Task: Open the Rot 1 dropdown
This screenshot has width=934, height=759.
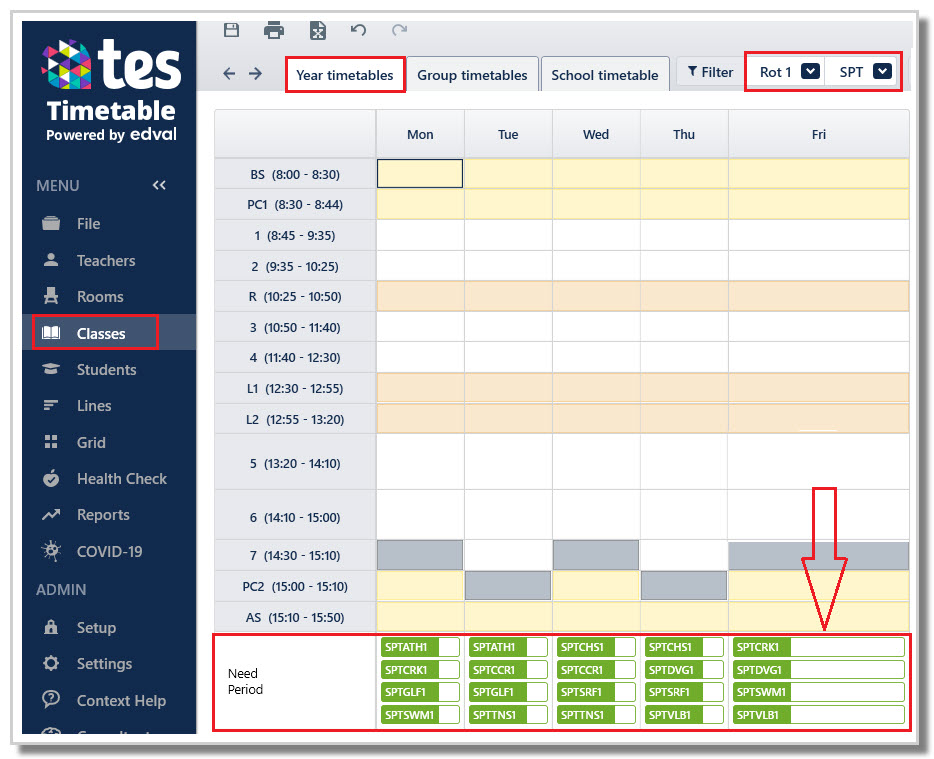Action: coord(811,71)
